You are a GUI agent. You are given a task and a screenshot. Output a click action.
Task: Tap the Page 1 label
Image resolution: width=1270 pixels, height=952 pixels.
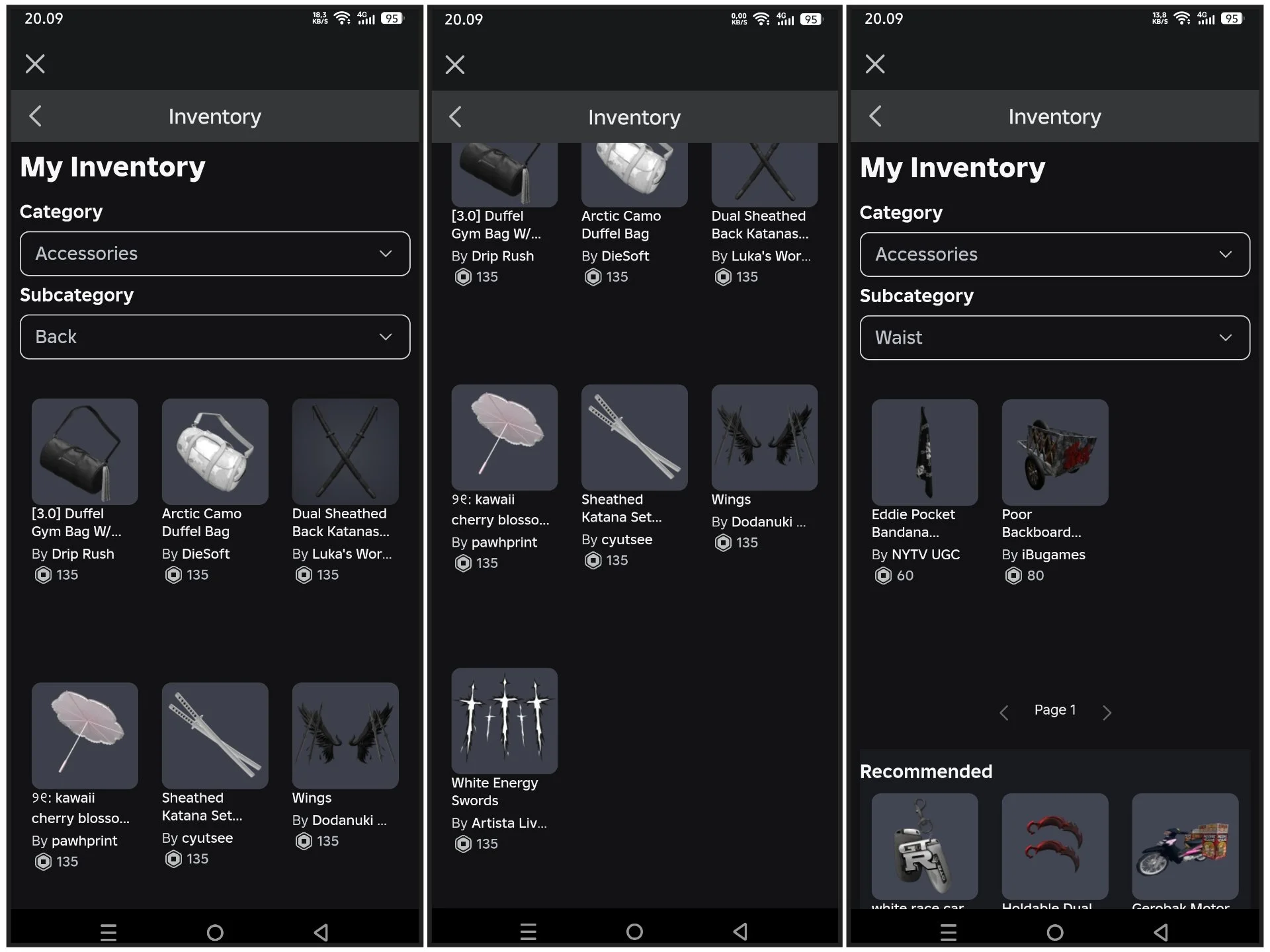(x=1055, y=710)
